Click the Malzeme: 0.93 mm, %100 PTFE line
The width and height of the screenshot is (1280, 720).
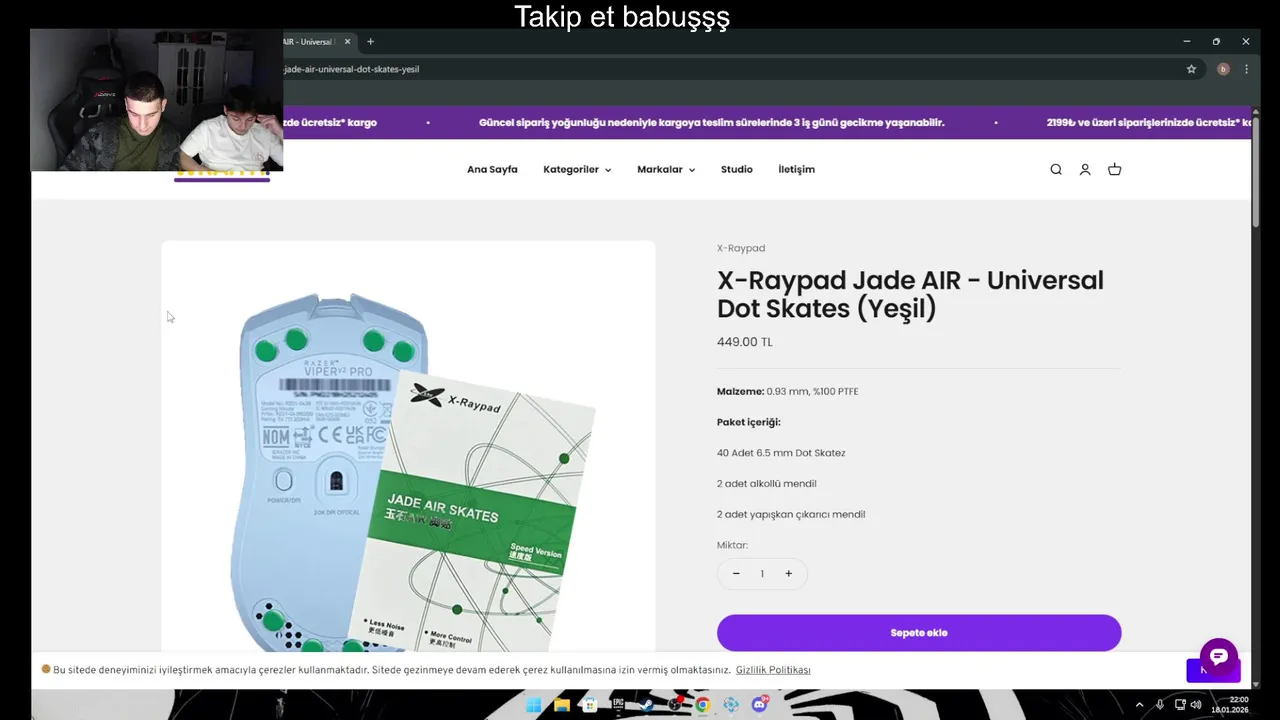[788, 392]
